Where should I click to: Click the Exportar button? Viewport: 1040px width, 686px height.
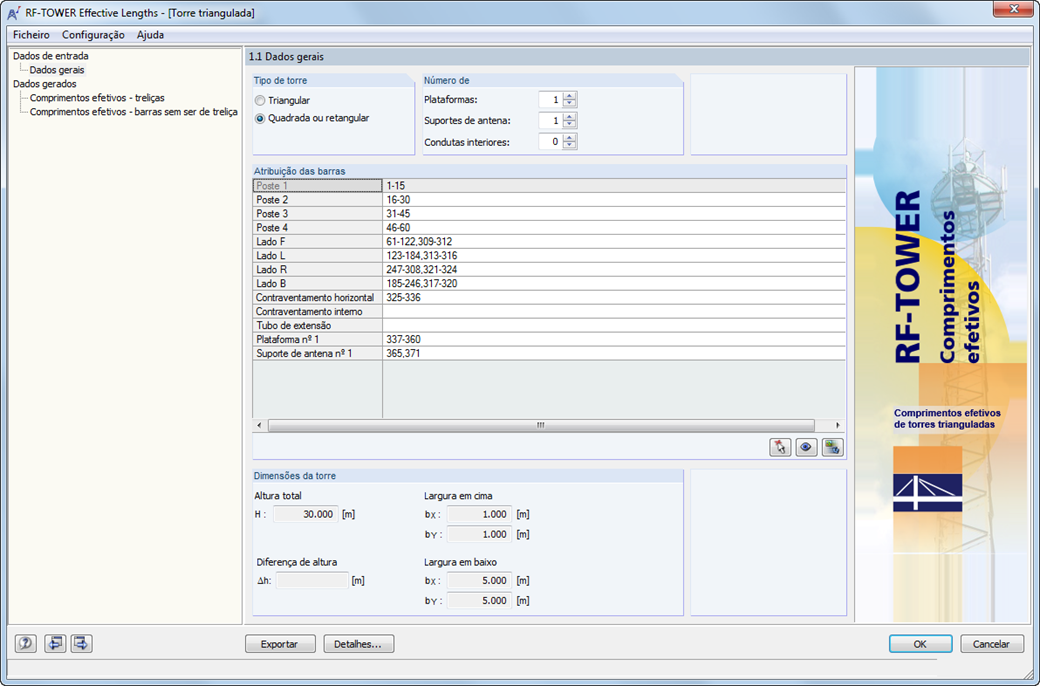(x=279, y=644)
